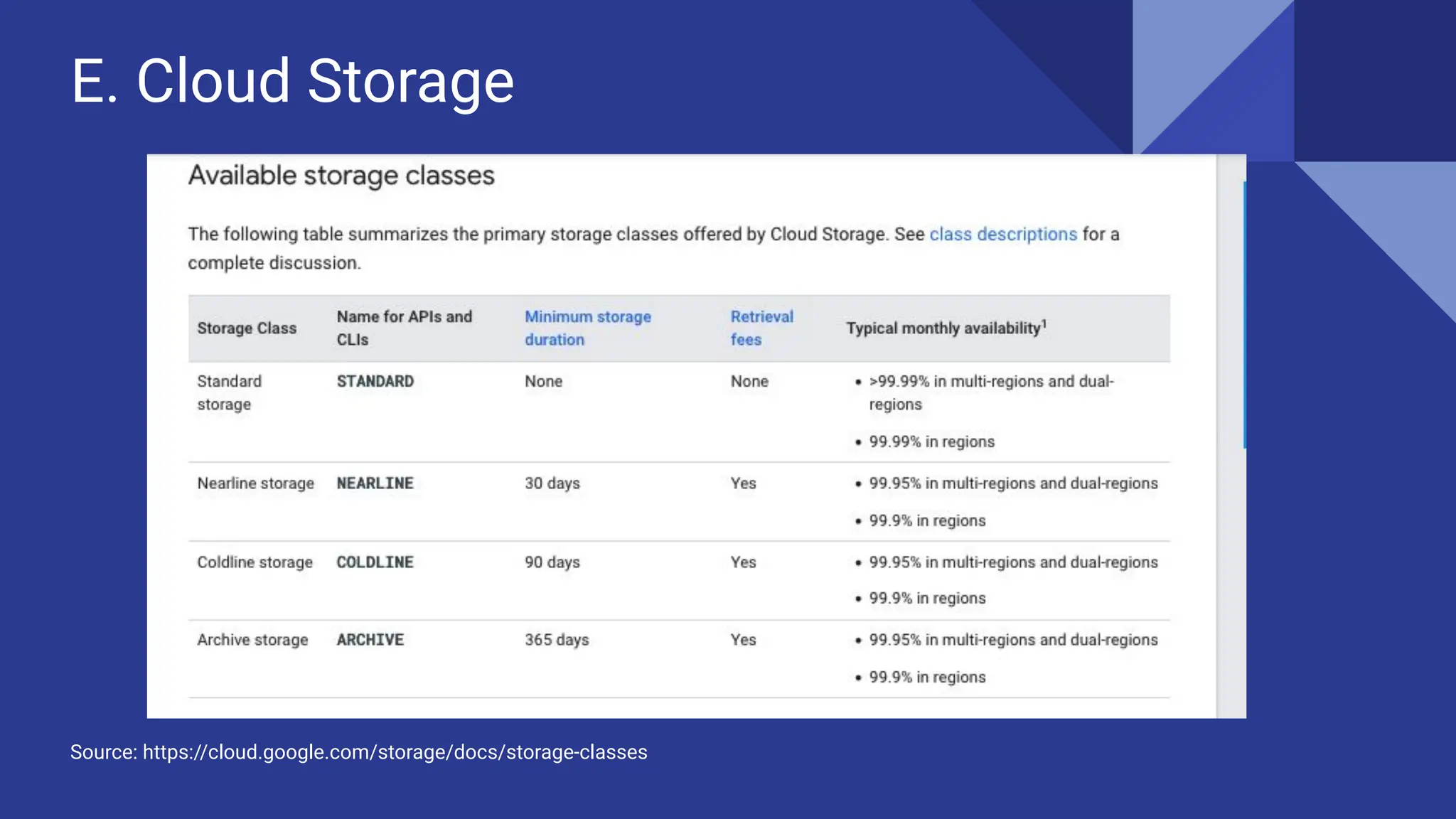Click Yes in the Nearline retrieval fees cell
The height and width of the screenshot is (819, 1456).
point(744,483)
